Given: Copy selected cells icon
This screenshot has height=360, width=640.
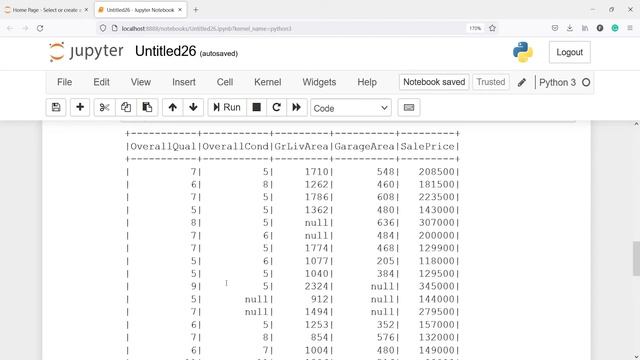Looking at the screenshot, I should tap(126, 107).
